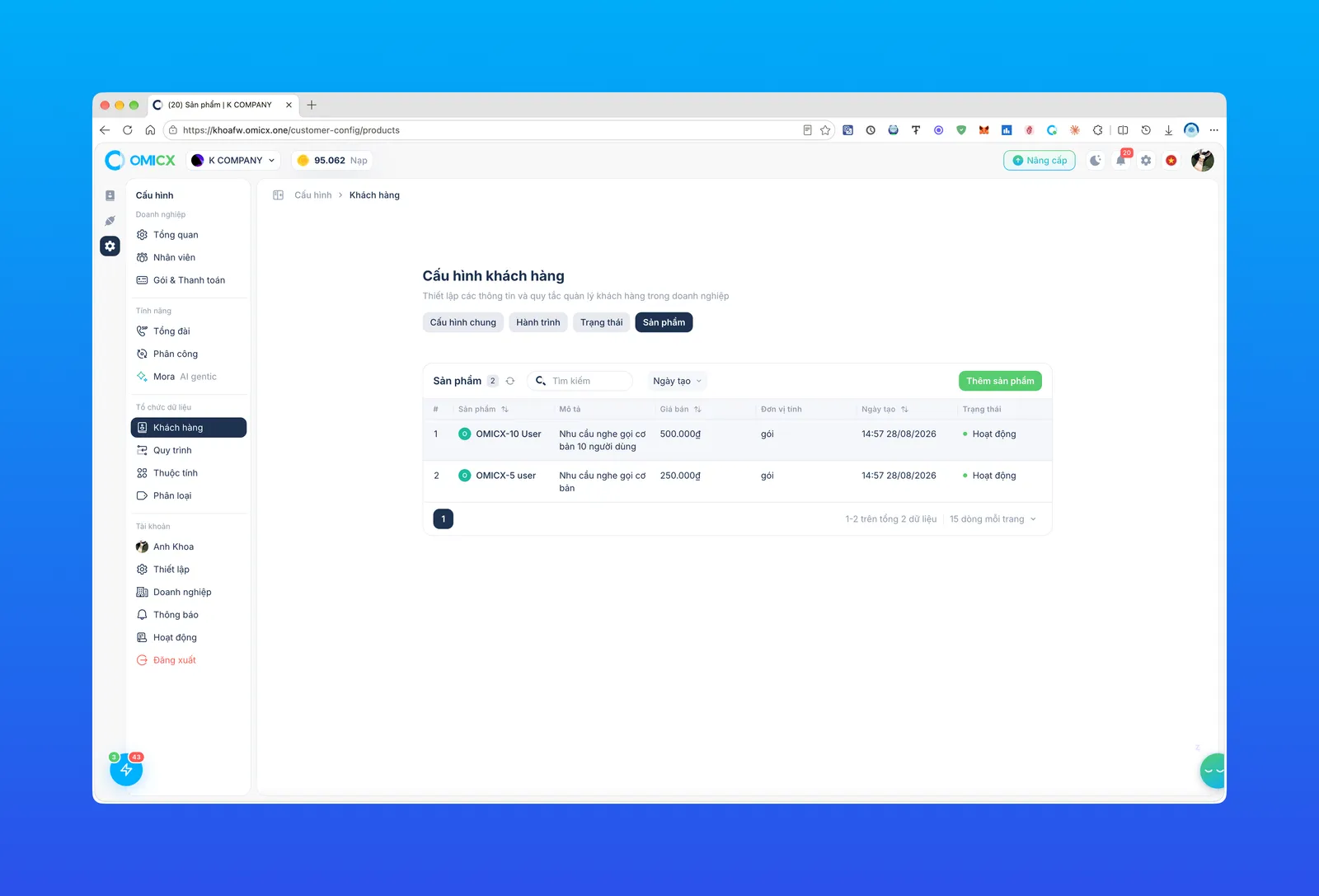This screenshot has width=1319, height=896.
Task: Go to page 1 in pagination
Action: coord(444,519)
